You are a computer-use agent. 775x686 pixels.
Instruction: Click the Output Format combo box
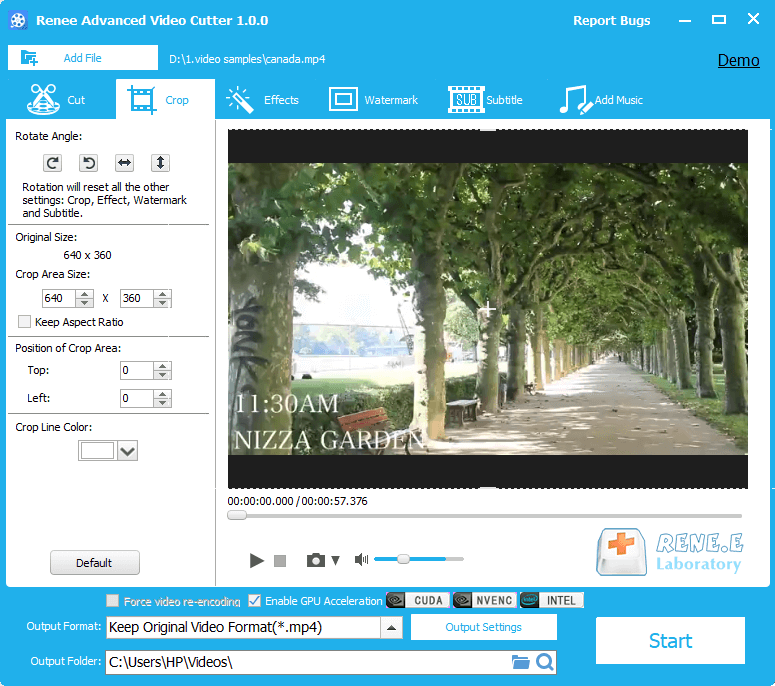[x=254, y=627]
